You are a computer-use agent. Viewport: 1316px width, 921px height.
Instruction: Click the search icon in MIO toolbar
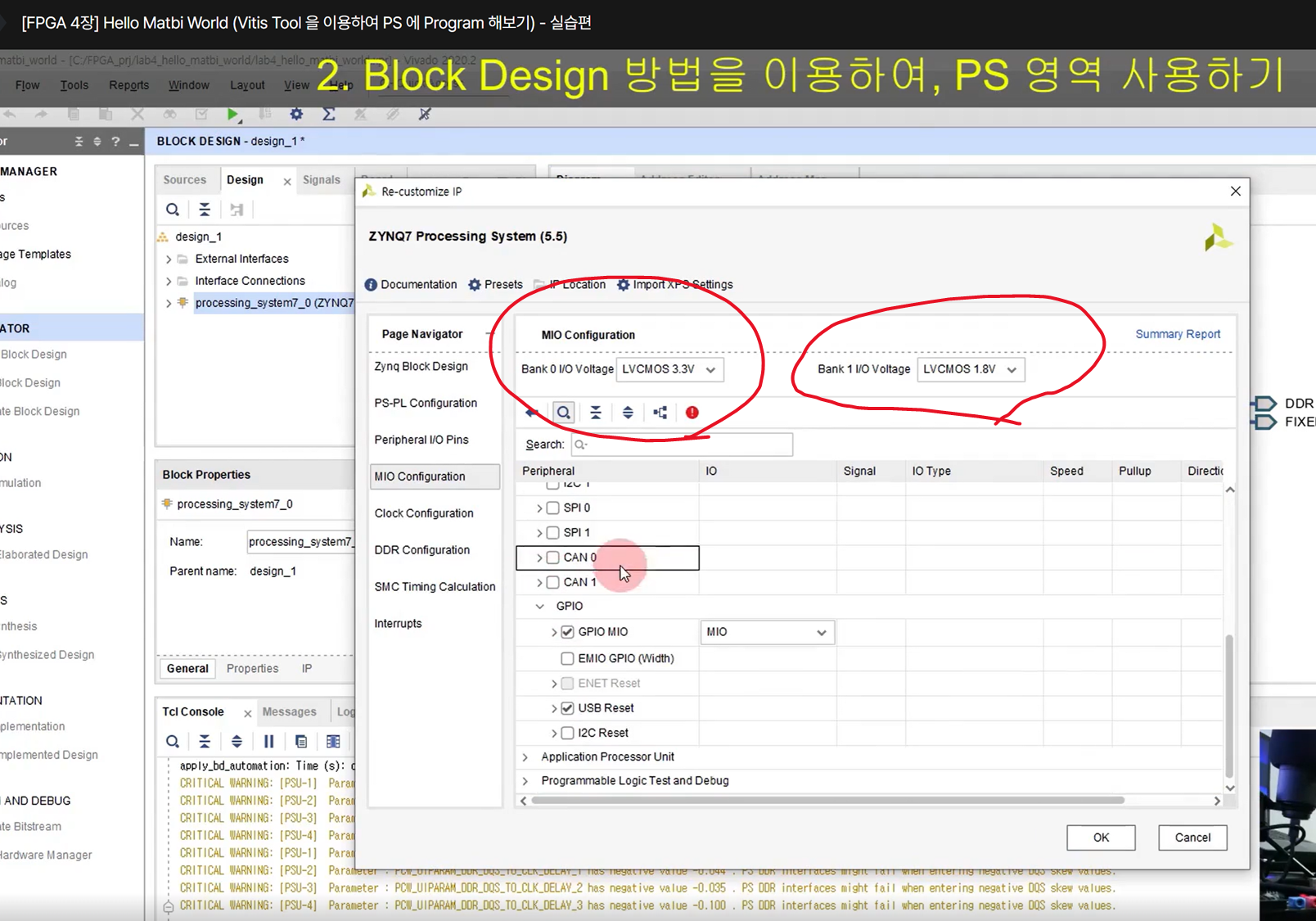[x=563, y=413]
